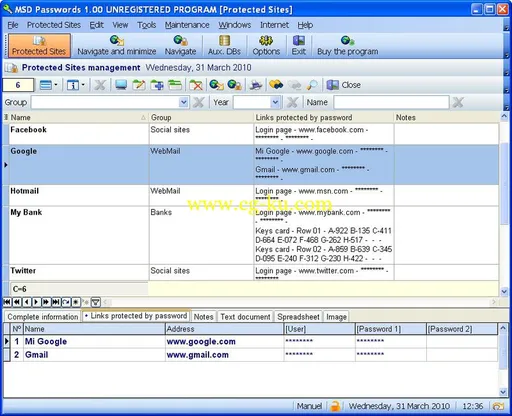Clear the Group filter with X
The height and width of the screenshot is (416, 512).
[x=199, y=102]
